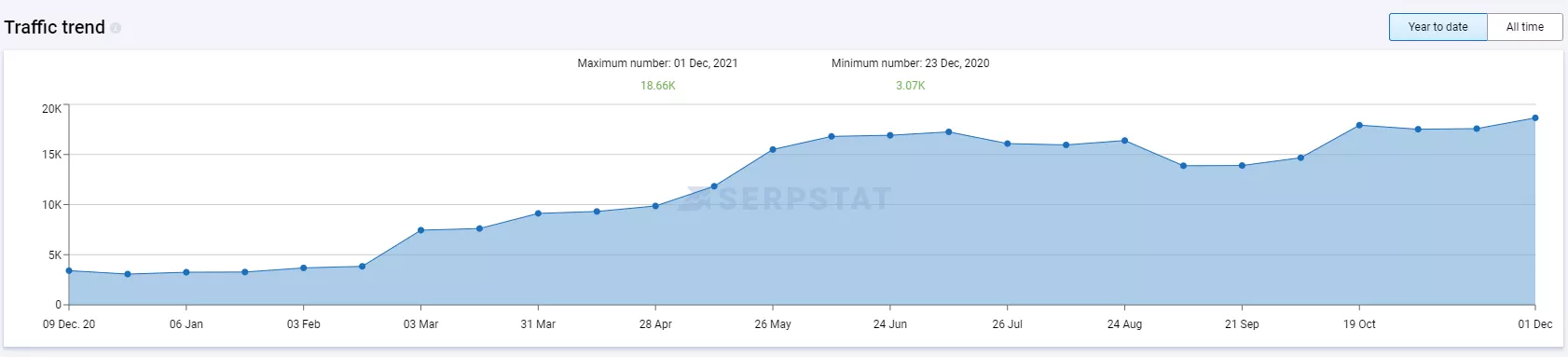Click the data point above 03 Feb
1568x357 pixels.
[x=303, y=268]
